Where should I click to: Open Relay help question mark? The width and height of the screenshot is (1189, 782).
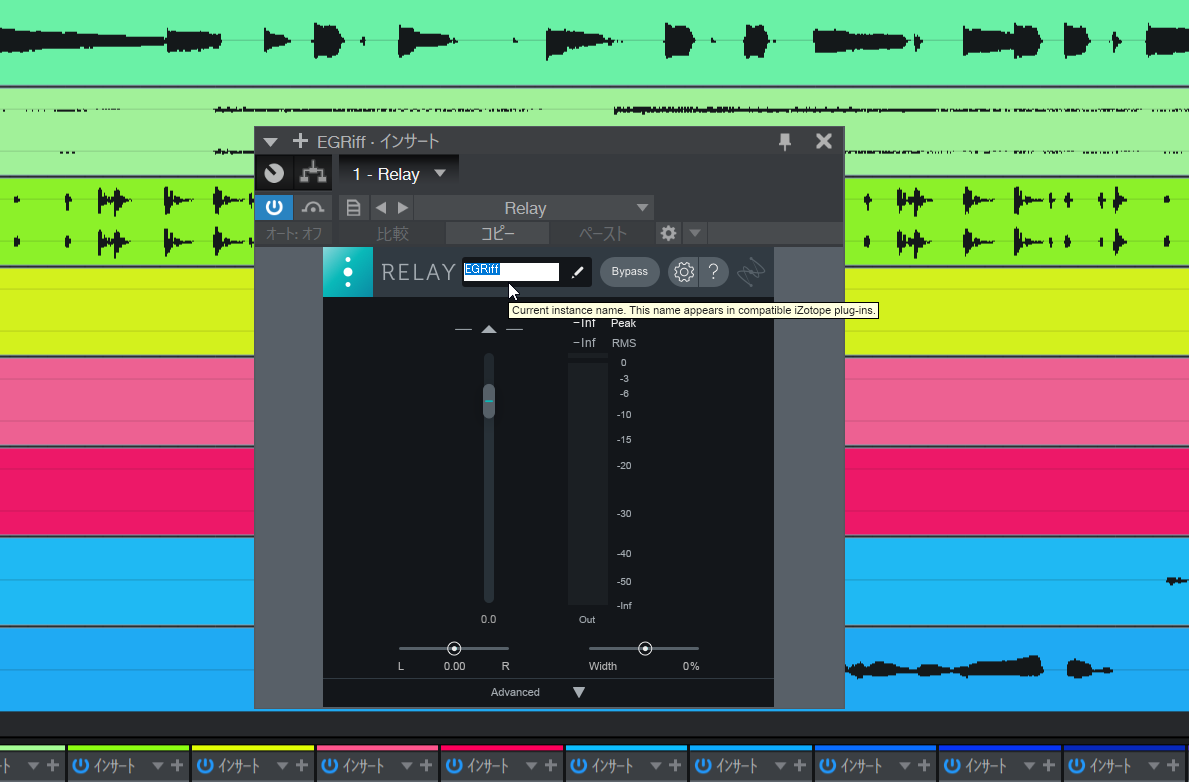[714, 272]
